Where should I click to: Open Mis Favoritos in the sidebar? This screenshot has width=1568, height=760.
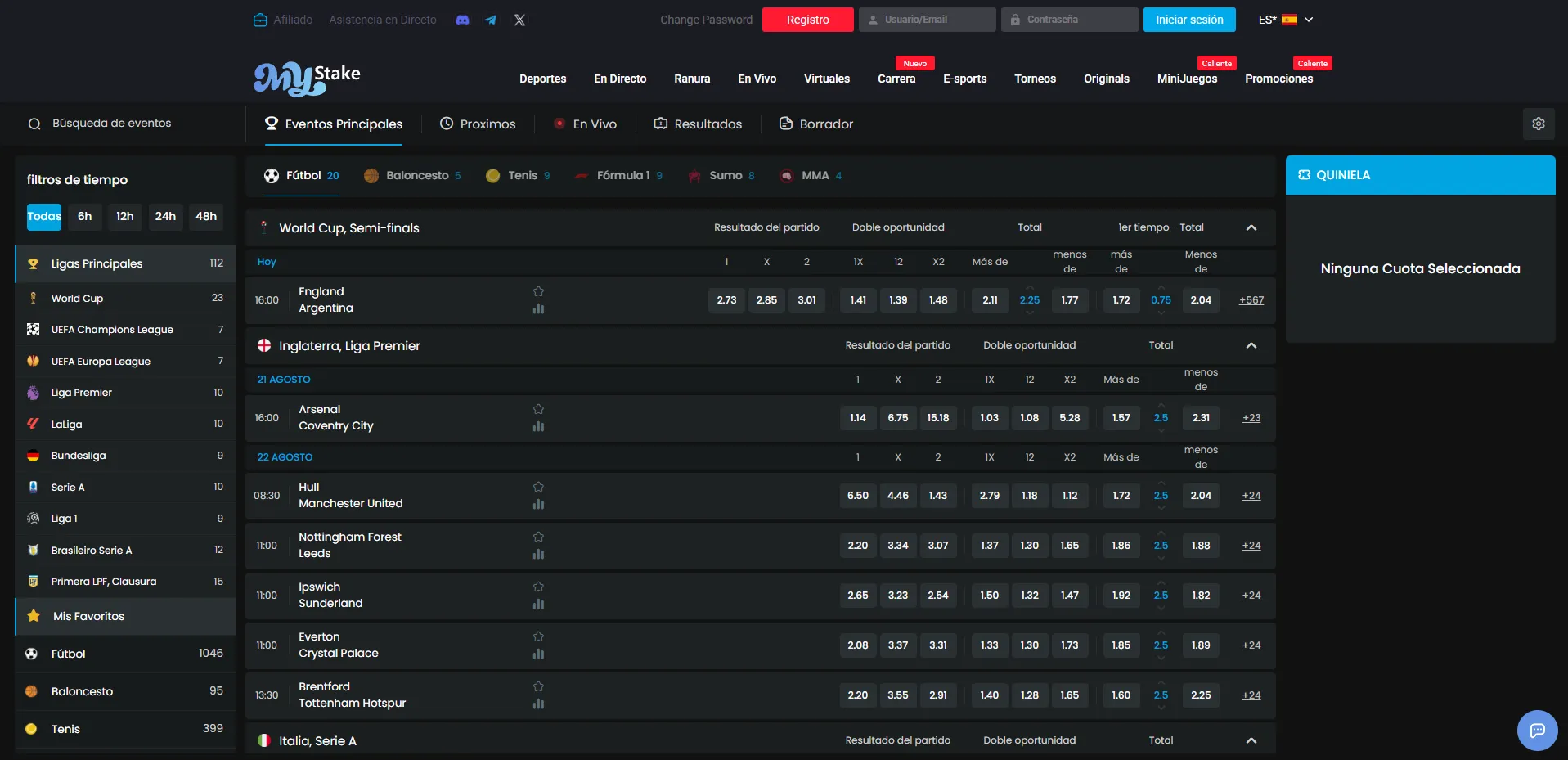pyautogui.click(x=125, y=617)
